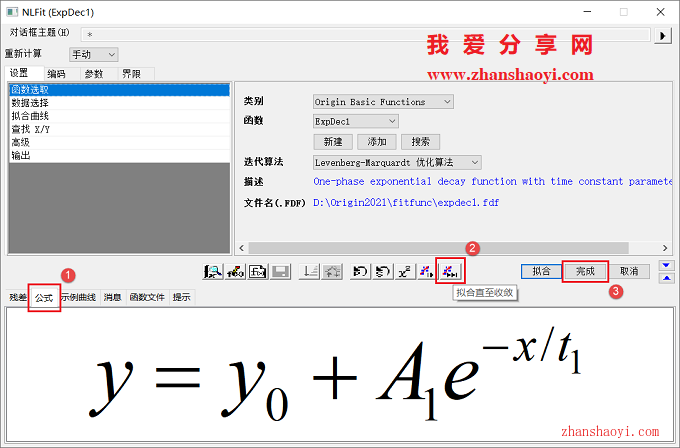680x448 pixels.
Task: Click the blue down-triangle panel toggle
Action: click(667, 265)
